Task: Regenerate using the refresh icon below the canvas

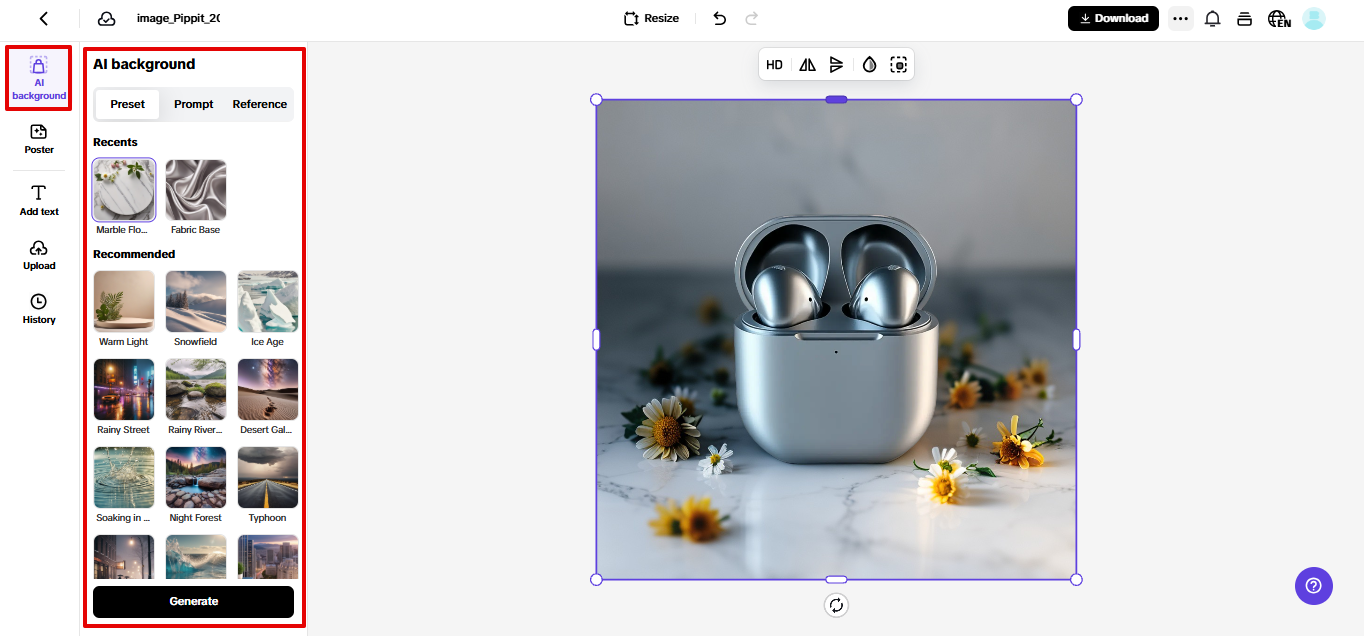Action: click(x=836, y=605)
